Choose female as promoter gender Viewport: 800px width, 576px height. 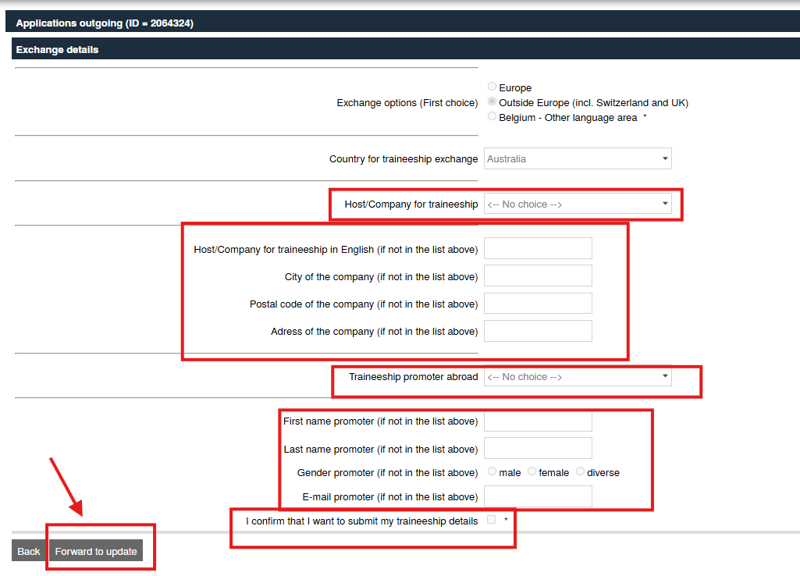tap(532, 472)
